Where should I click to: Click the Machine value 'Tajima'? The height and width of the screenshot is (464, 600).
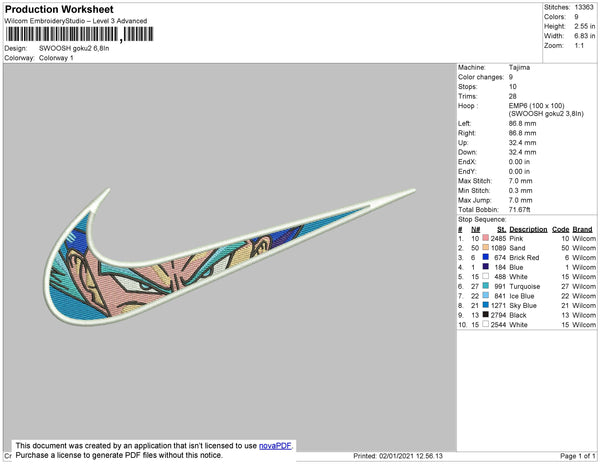(x=519, y=67)
